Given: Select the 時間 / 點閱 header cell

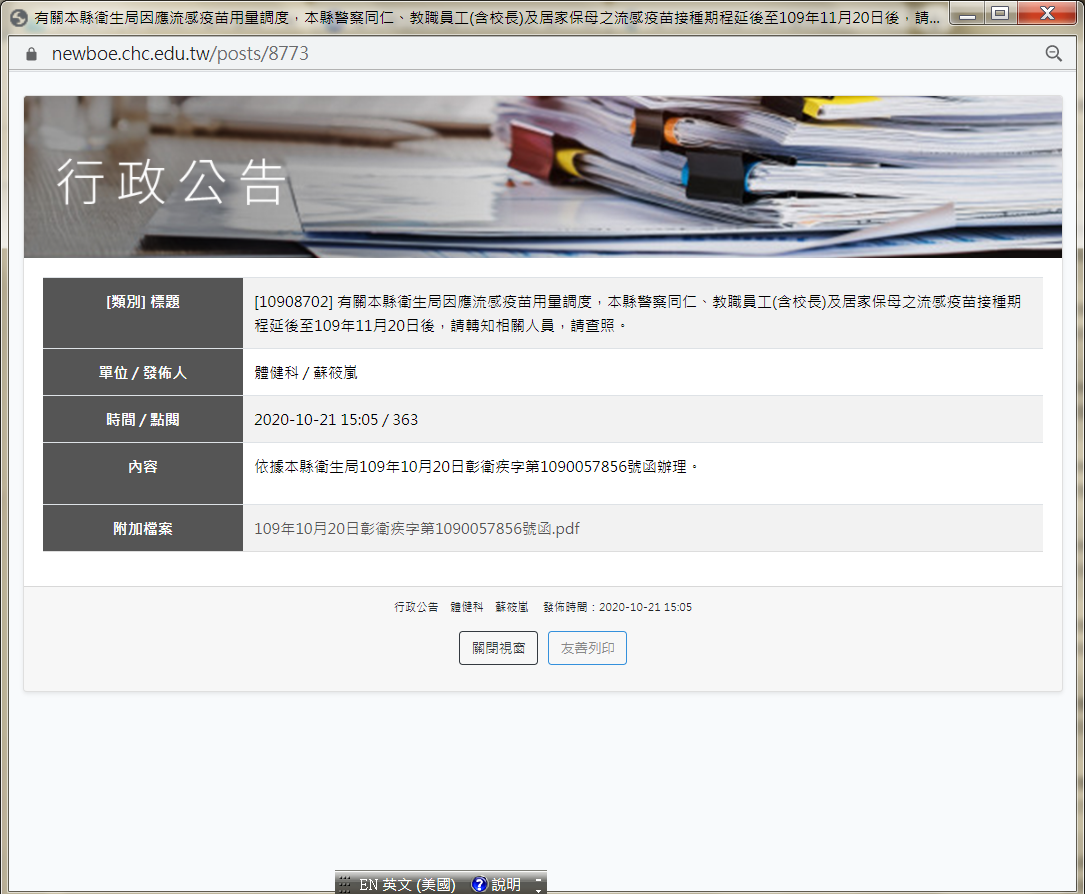Looking at the screenshot, I should (143, 419).
